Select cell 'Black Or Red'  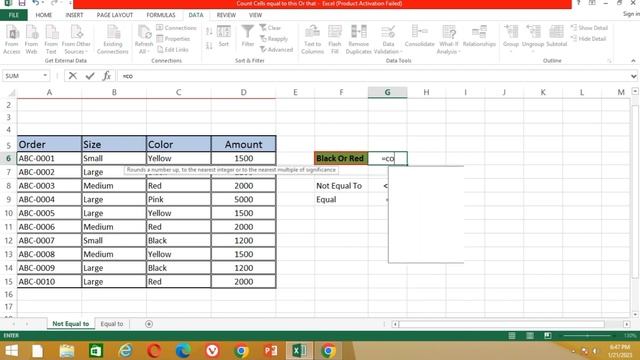[341, 158]
